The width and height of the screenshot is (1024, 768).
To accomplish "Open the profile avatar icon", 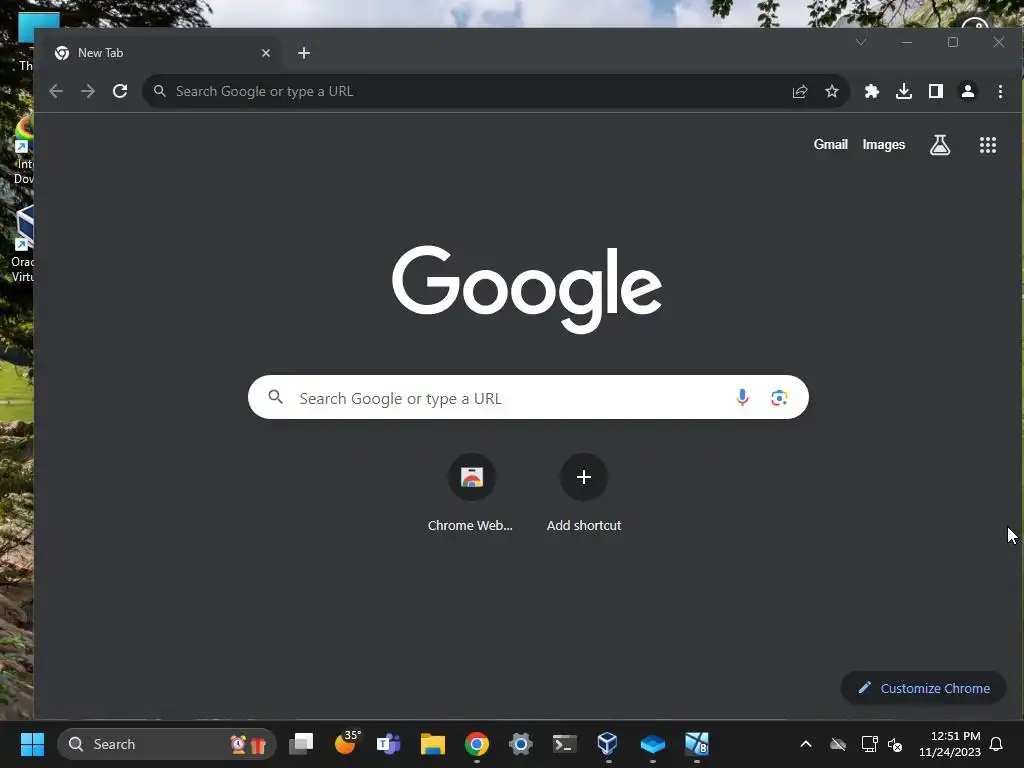I will [968, 91].
